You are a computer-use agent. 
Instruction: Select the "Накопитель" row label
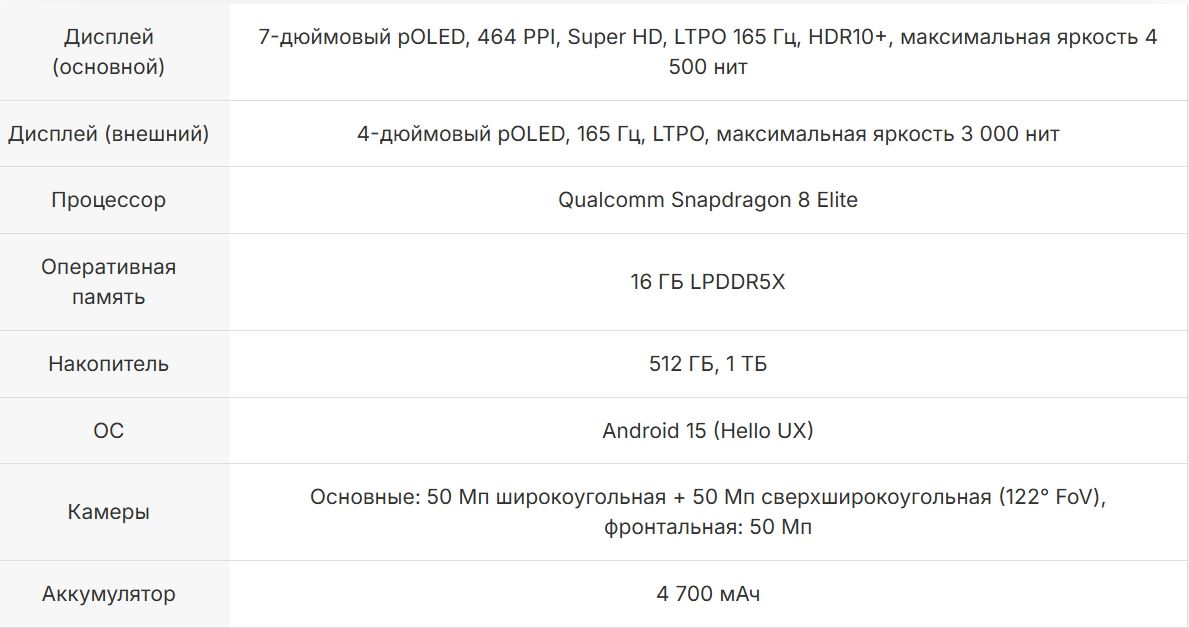[108, 364]
